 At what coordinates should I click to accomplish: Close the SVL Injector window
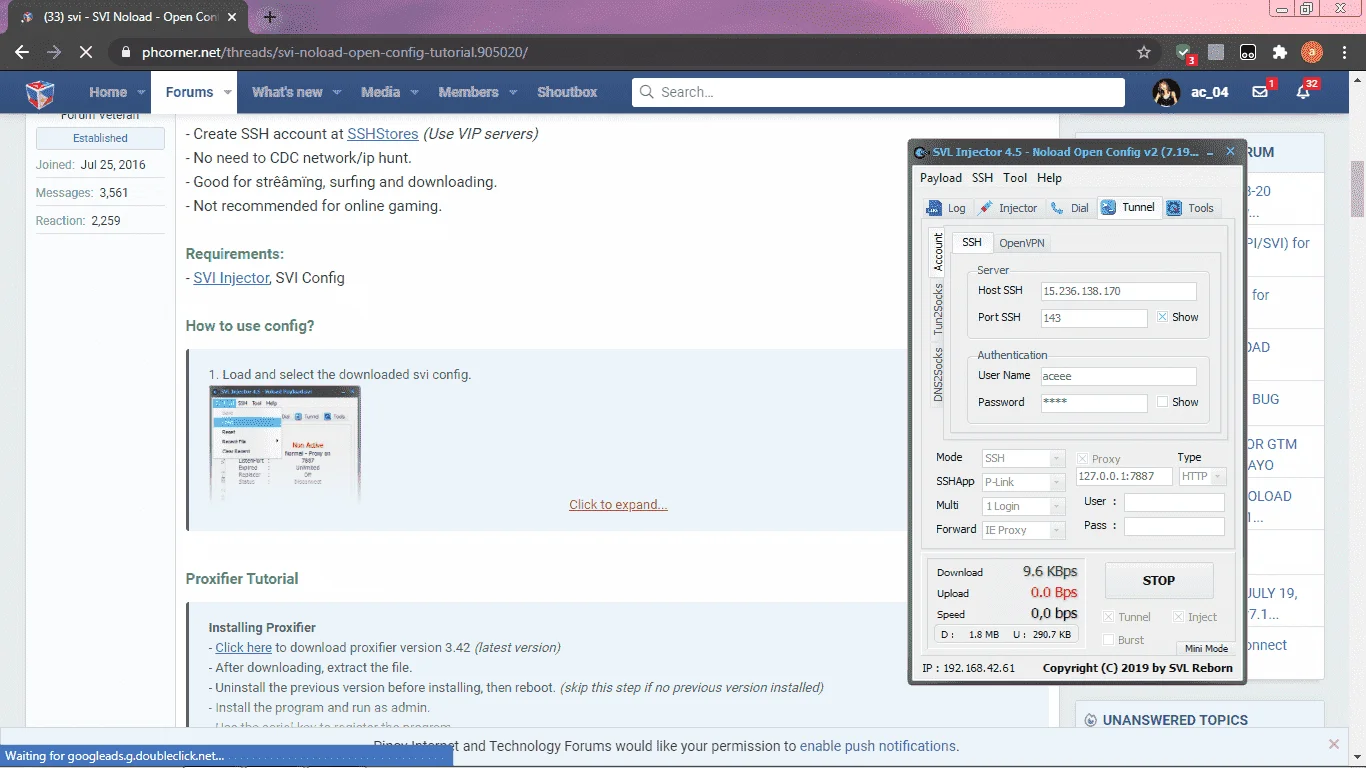coord(1231,152)
